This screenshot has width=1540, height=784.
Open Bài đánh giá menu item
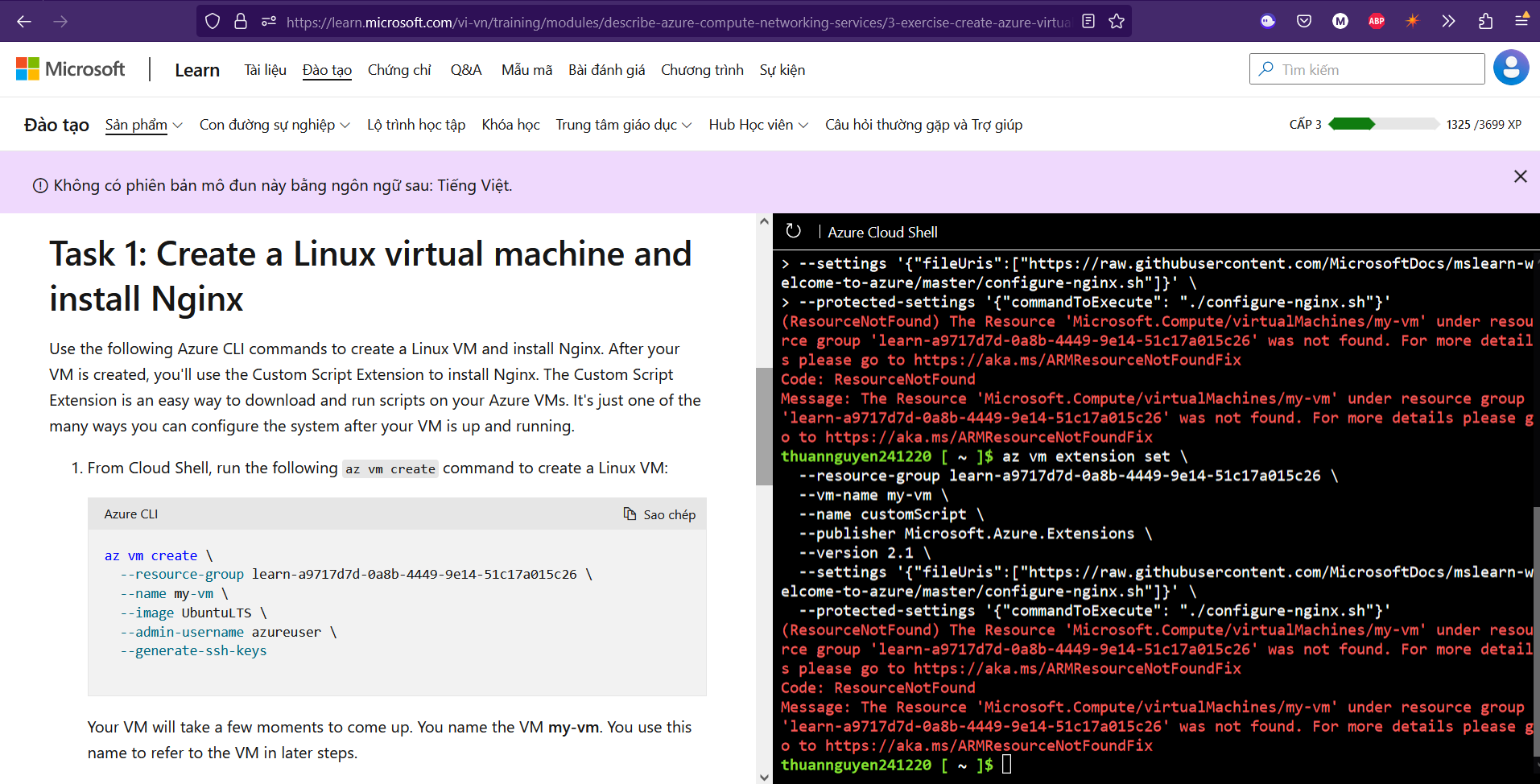(x=606, y=70)
